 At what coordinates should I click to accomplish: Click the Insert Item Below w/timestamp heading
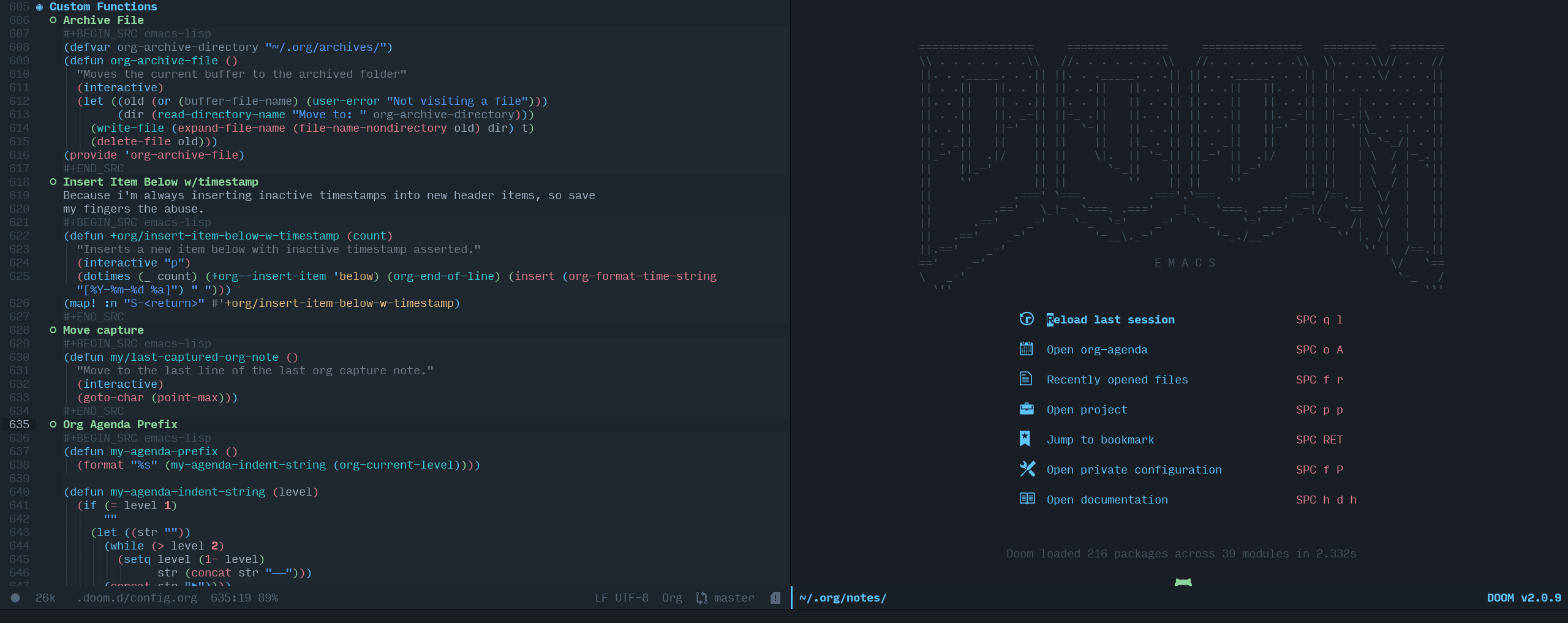pos(160,182)
